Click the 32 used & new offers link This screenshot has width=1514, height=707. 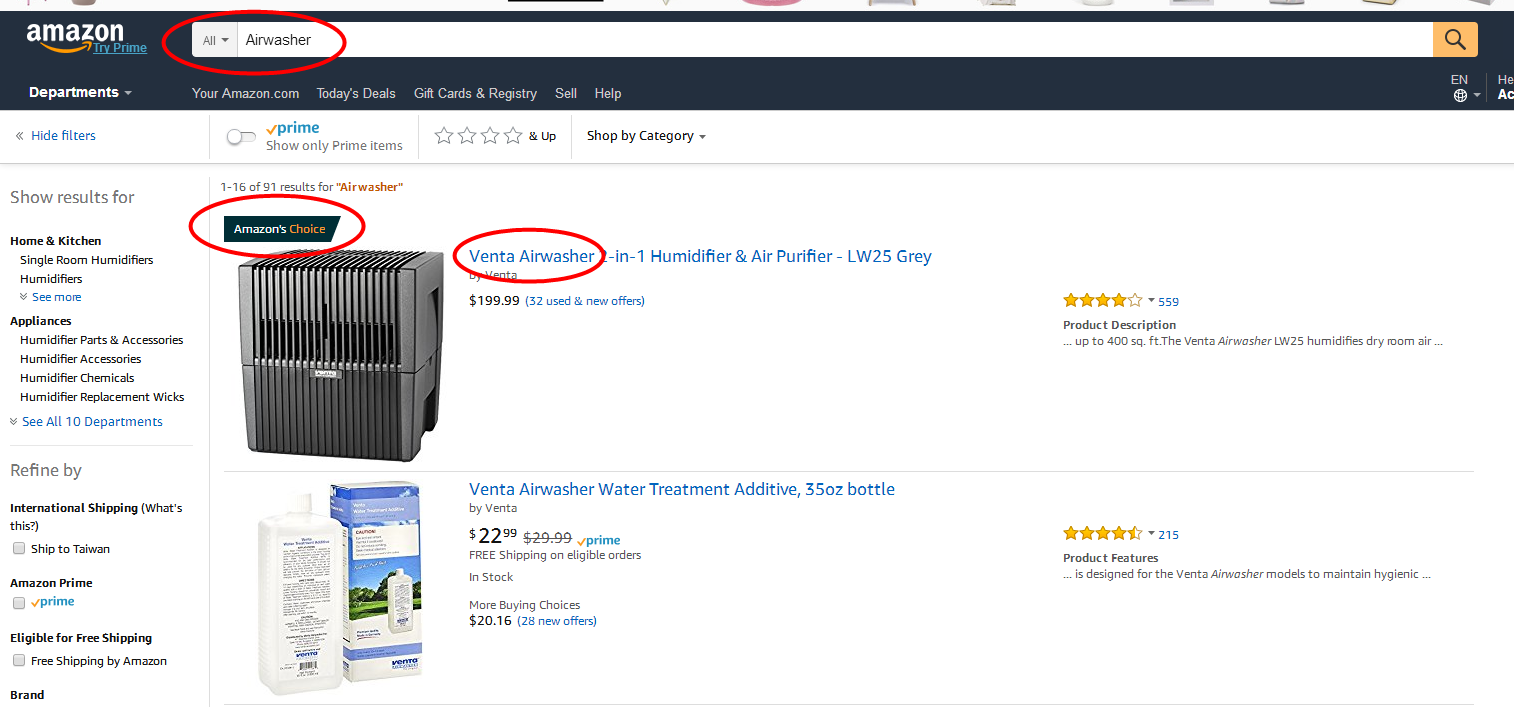click(585, 301)
